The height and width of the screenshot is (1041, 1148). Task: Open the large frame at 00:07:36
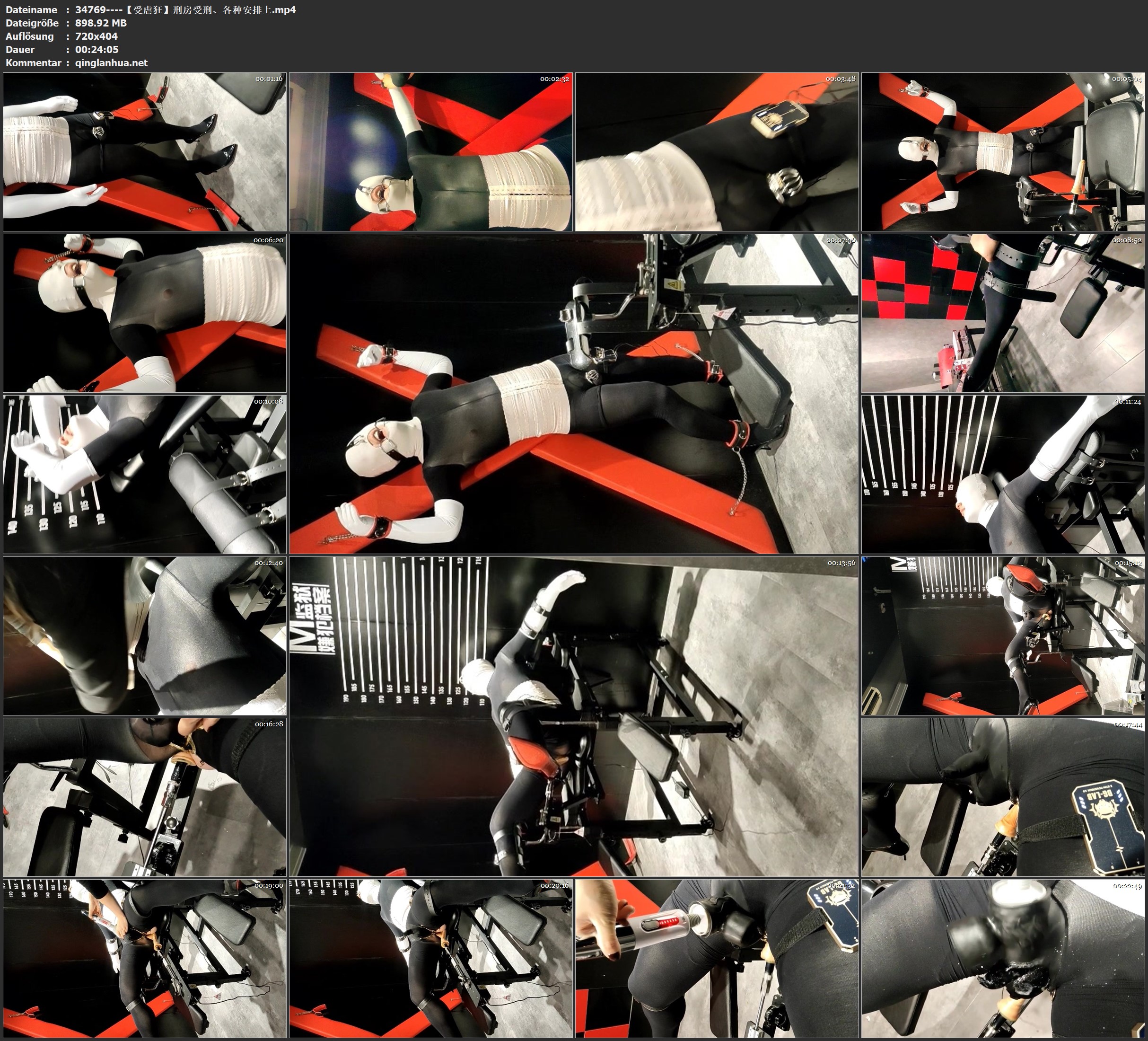pyautogui.click(x=573, y=394)
